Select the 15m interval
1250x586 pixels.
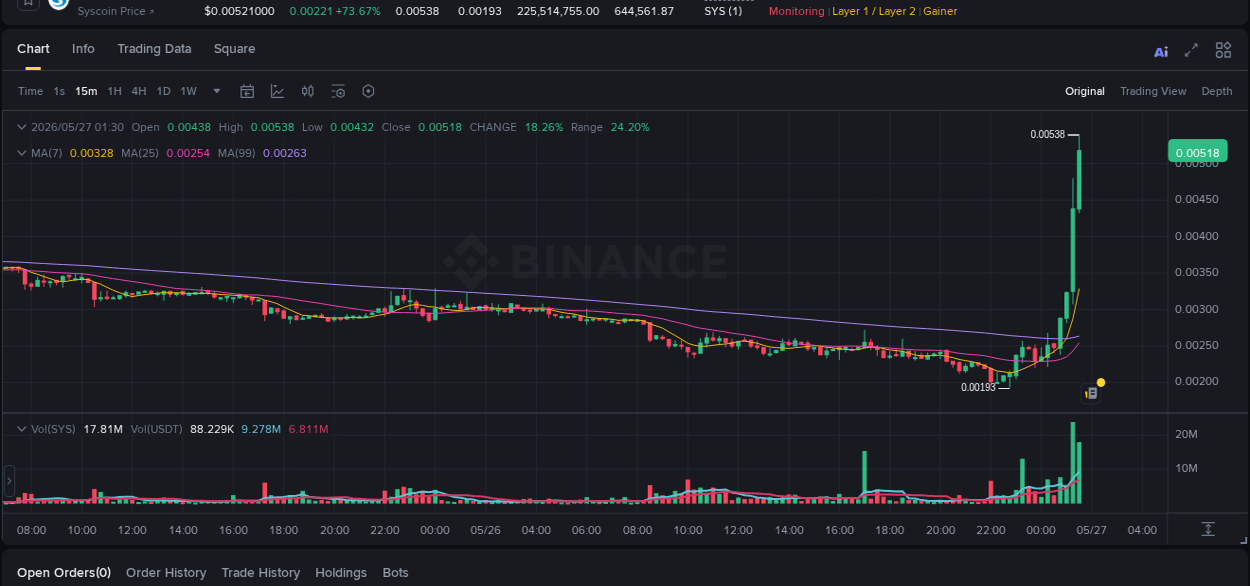pos(86,91)
